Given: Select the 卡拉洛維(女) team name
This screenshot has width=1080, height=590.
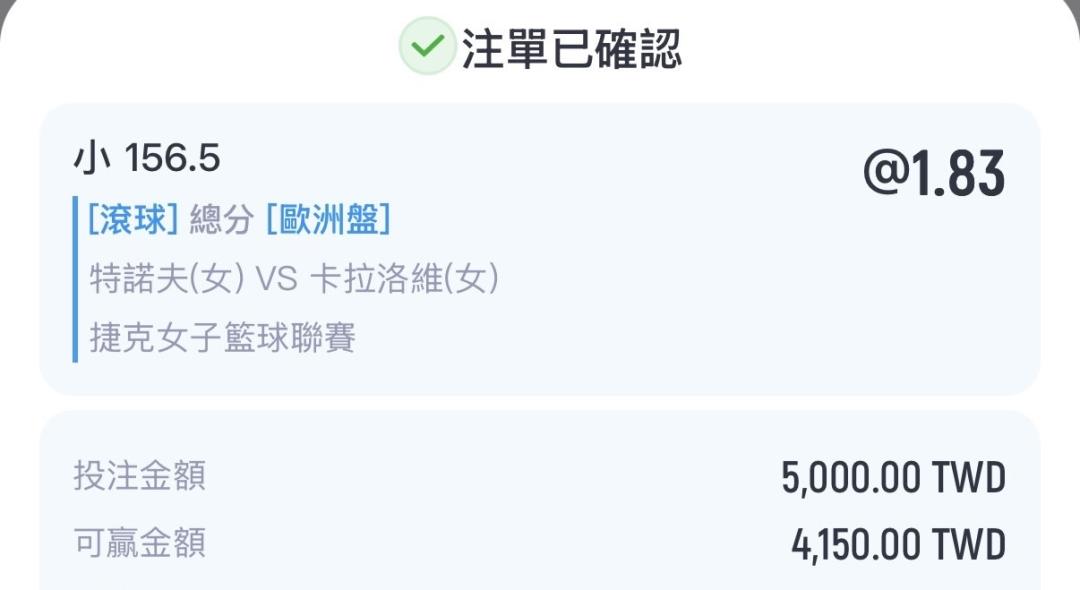Looking at the screenshot, I should tap(405, 279).
